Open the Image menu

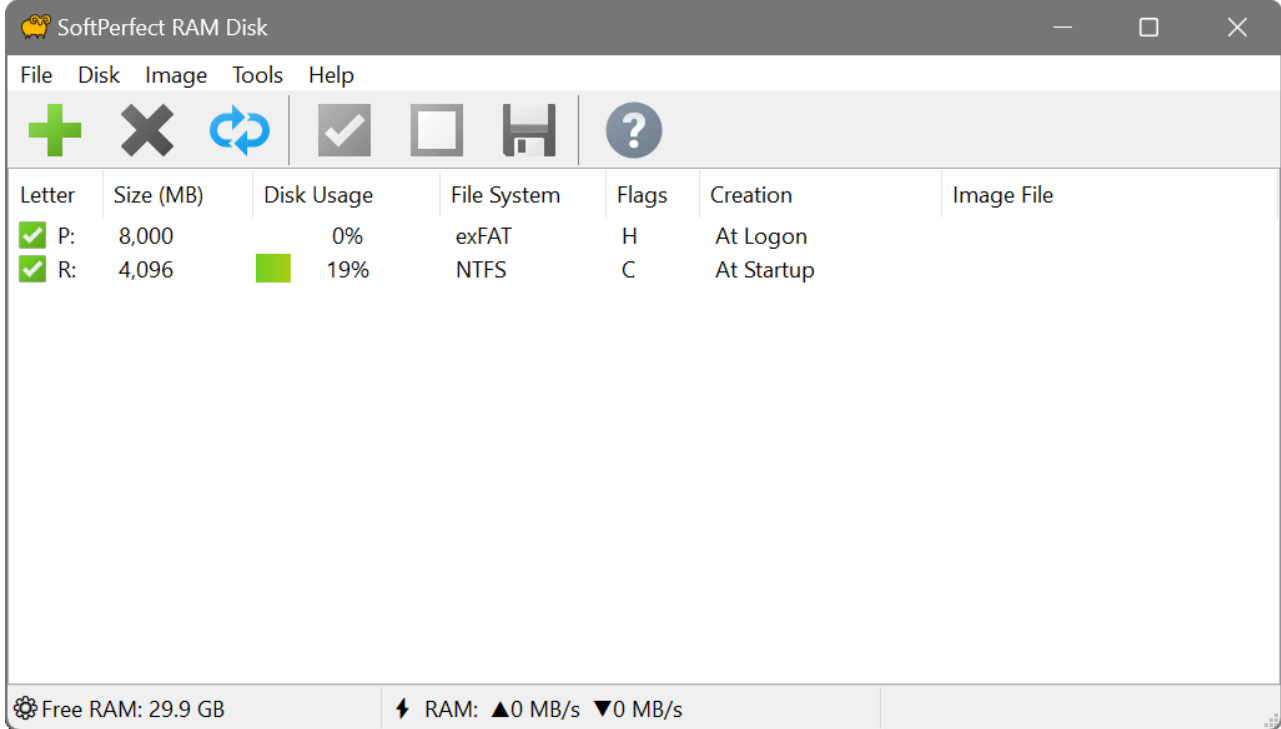click(176, 75)
